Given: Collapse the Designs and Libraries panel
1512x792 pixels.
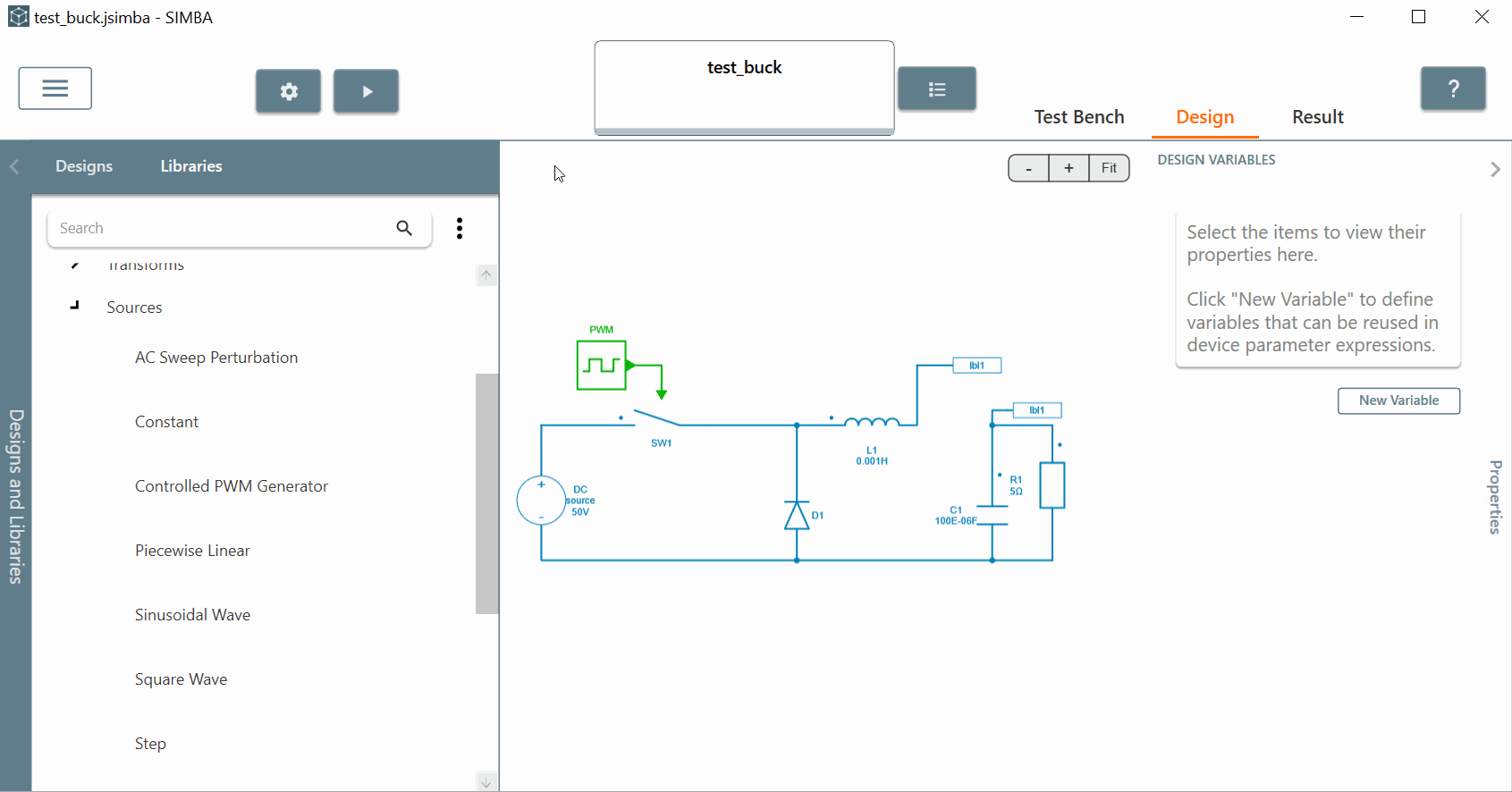Looking at the screenshot, I should click(14, 166).
